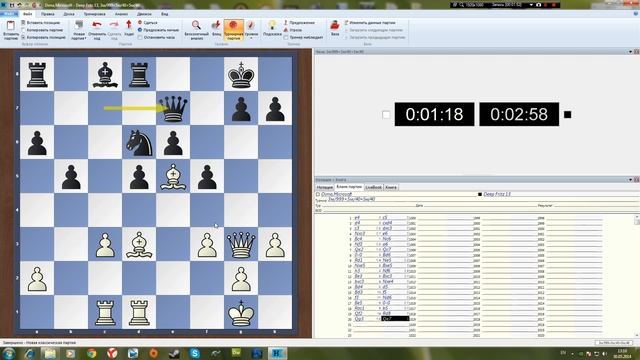The height and width of the screenshot is (360, 640).
Task: Click the black queen on e7
Action: tap(173, 108)
